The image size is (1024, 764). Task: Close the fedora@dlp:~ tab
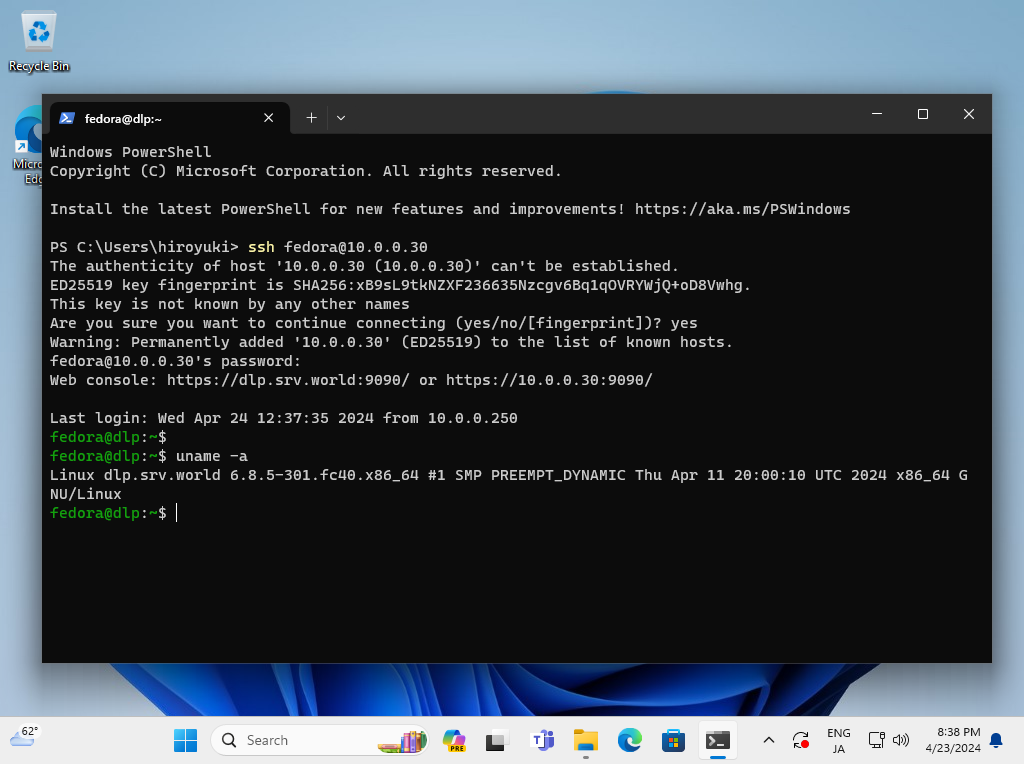point(268,118)
